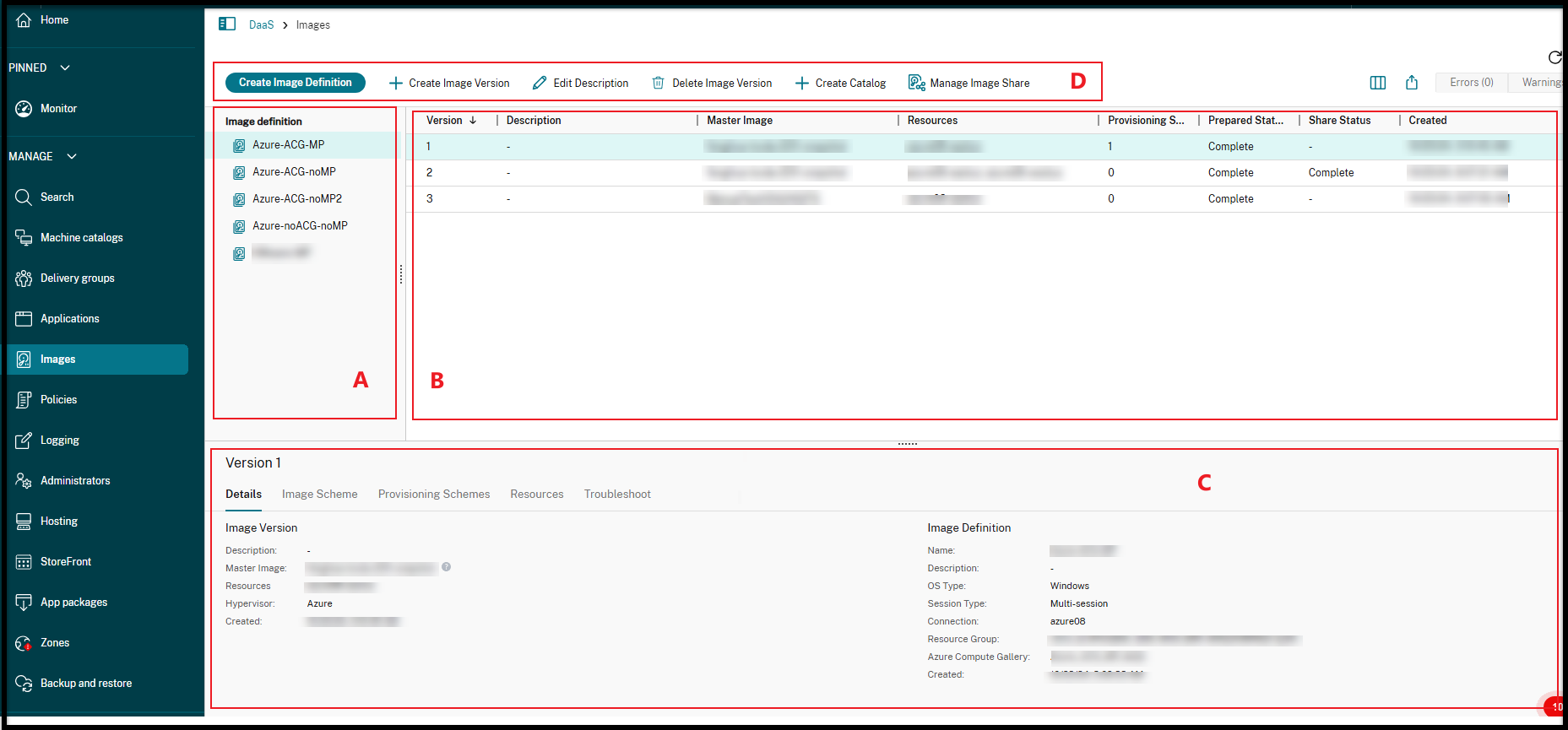Open the Errors (0) tab

[x=1472, y=82]
